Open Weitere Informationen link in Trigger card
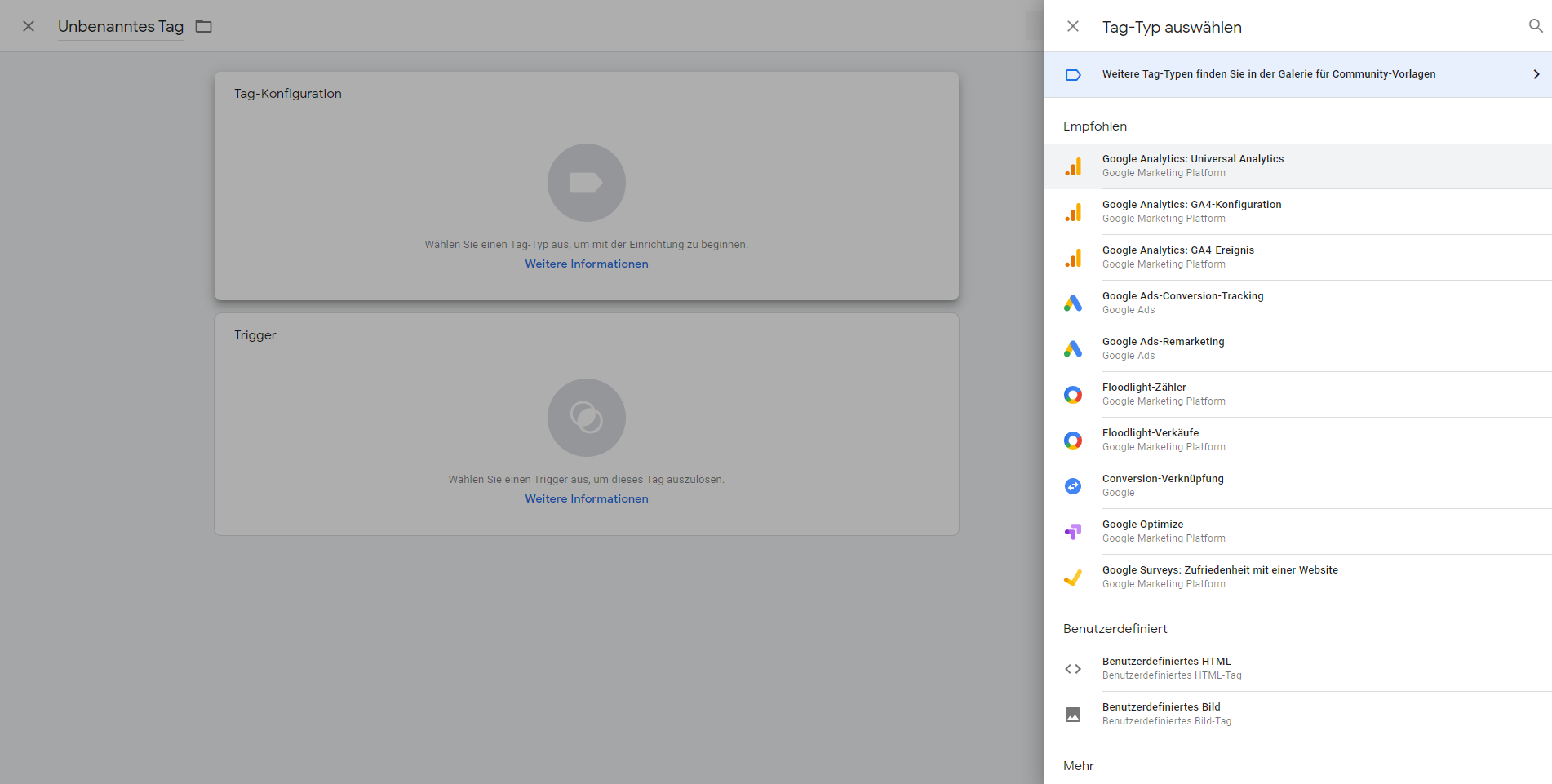Screen dimensions: 1552x784 [587, 499]
